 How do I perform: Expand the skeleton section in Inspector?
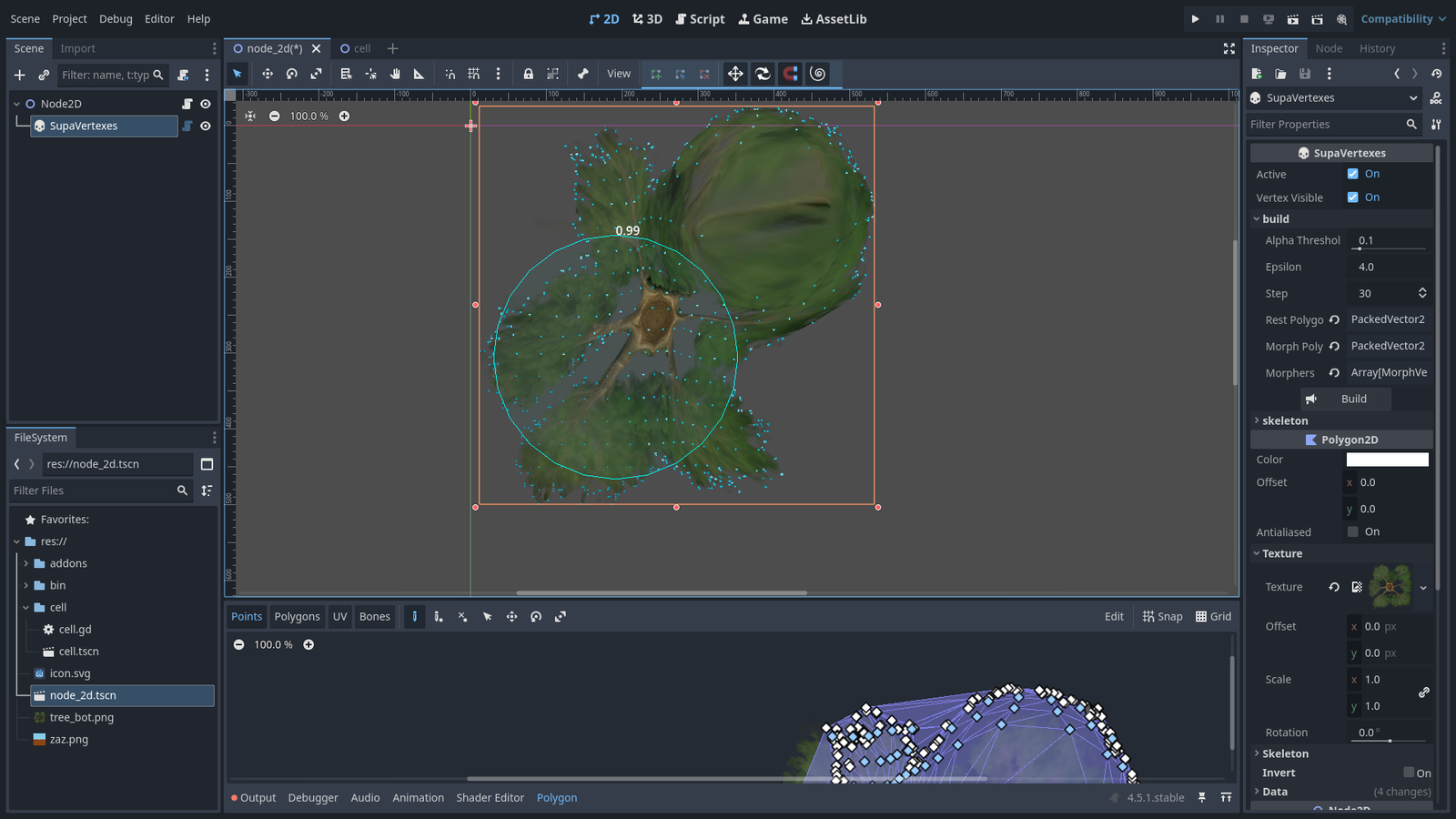1284,420
